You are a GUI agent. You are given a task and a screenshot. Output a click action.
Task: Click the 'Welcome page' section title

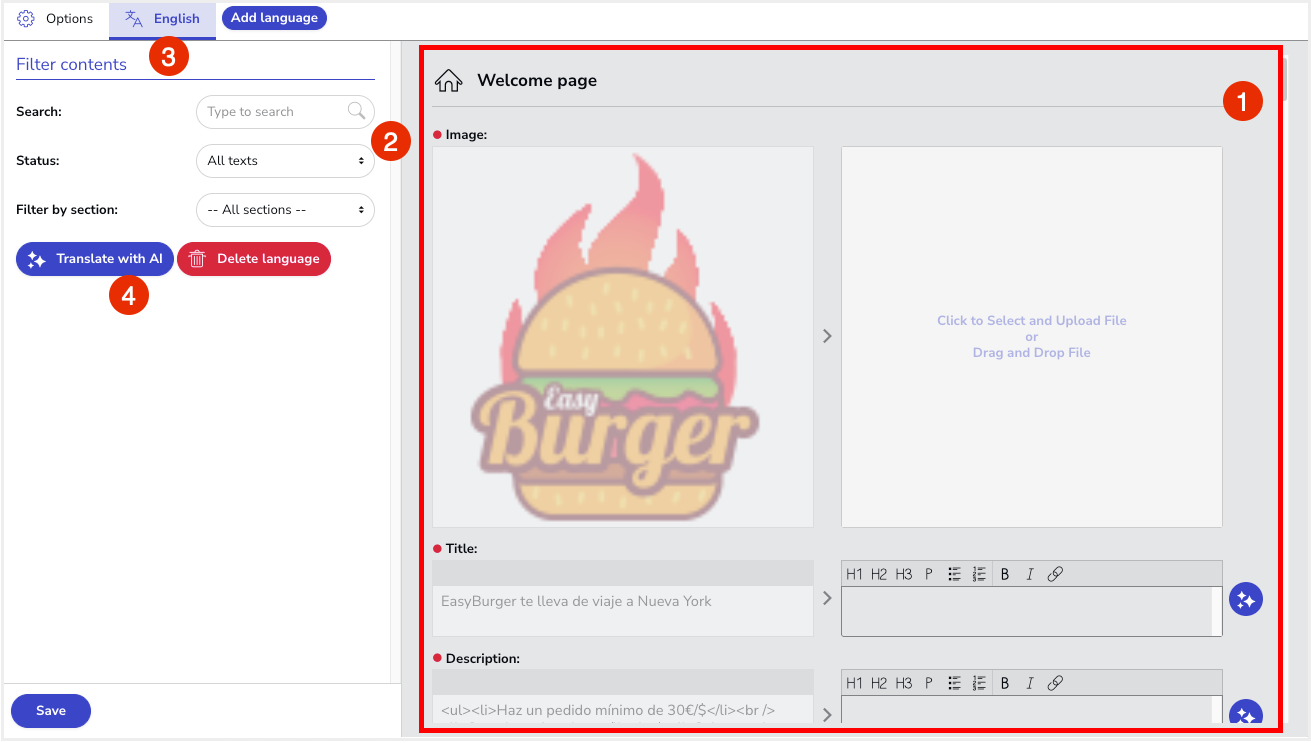pos(537,80)
